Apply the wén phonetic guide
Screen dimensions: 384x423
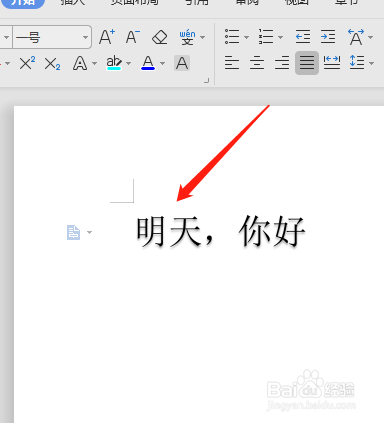(x=187, y=37)
